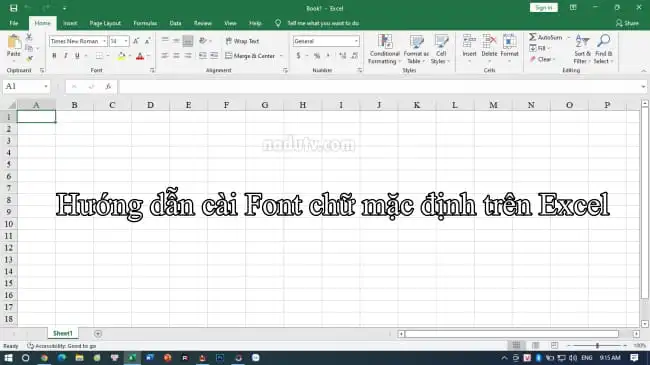Click in the formula bar

pos(379,86)
